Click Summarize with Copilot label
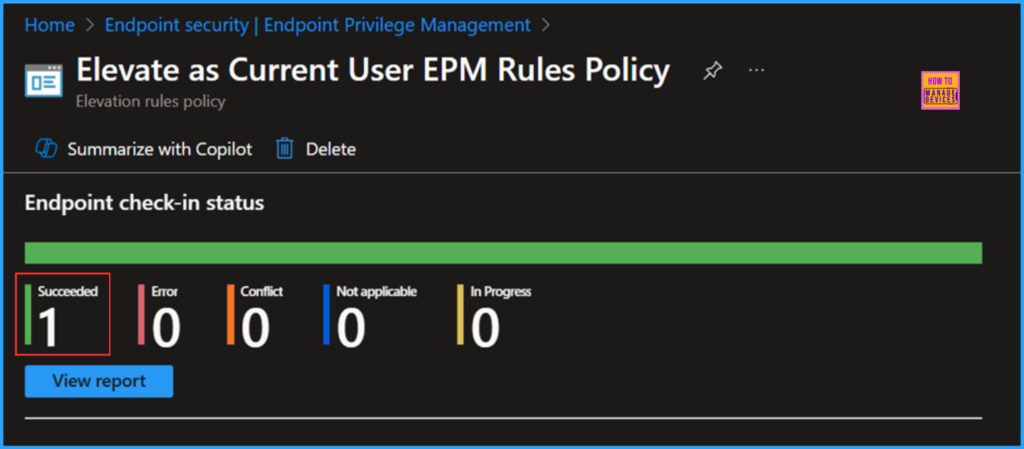The image size is (1024, 449). click(159, 149)
